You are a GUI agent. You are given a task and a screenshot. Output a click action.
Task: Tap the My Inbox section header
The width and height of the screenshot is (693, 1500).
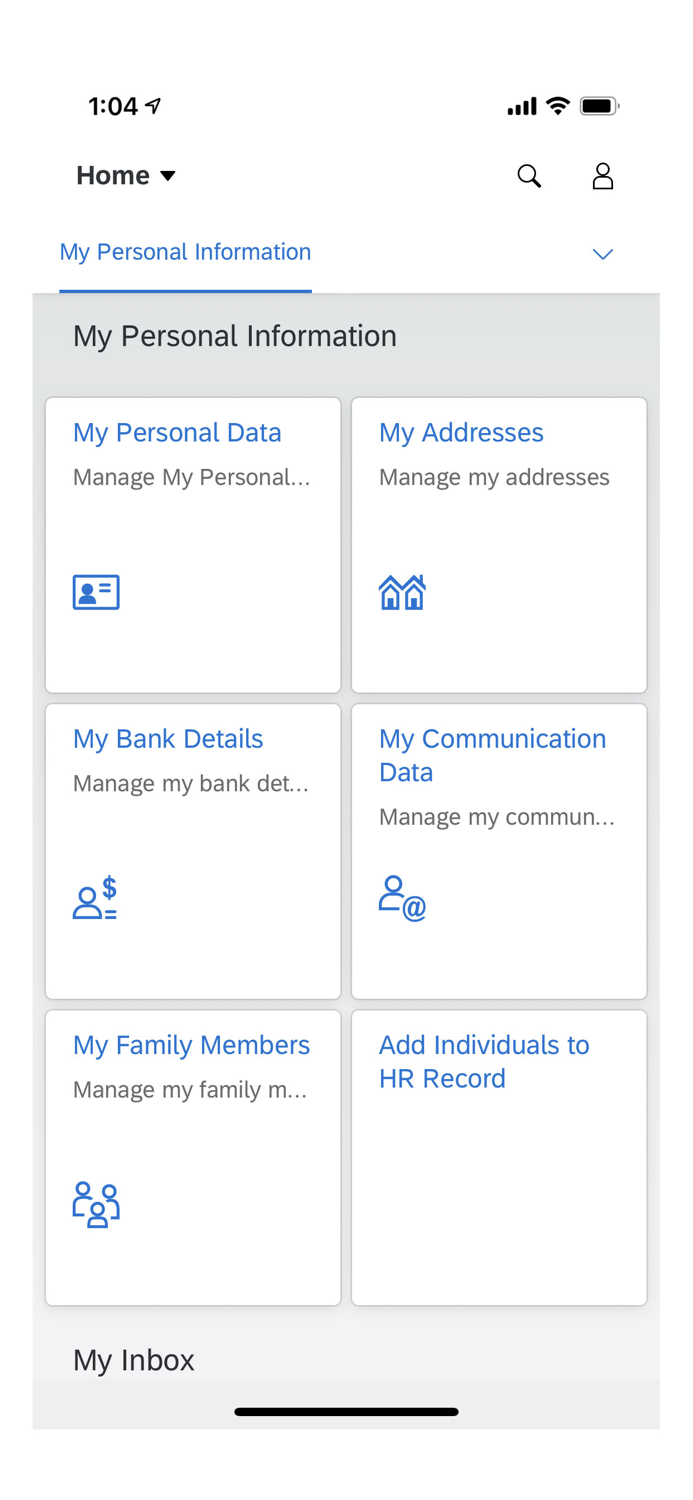click(133, 1359)
